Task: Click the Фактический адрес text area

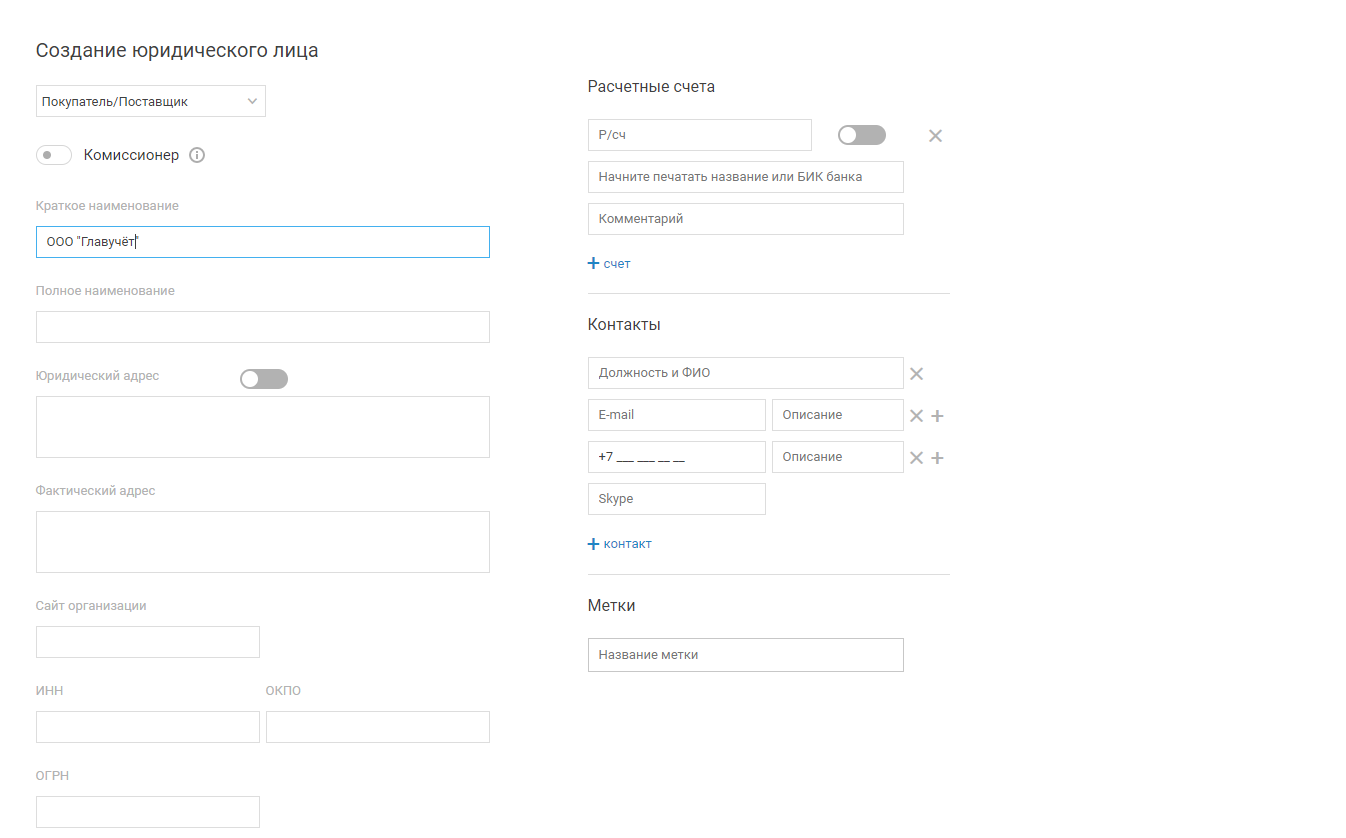Action: (262, 542)
